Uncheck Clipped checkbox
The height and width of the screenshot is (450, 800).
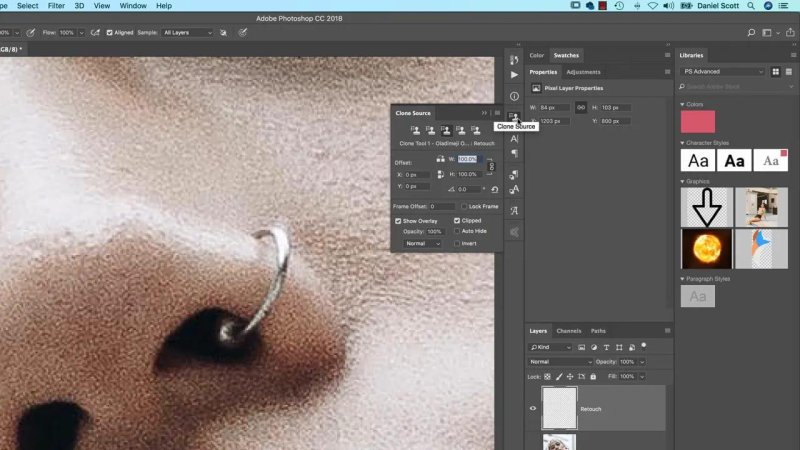(457, 220)
